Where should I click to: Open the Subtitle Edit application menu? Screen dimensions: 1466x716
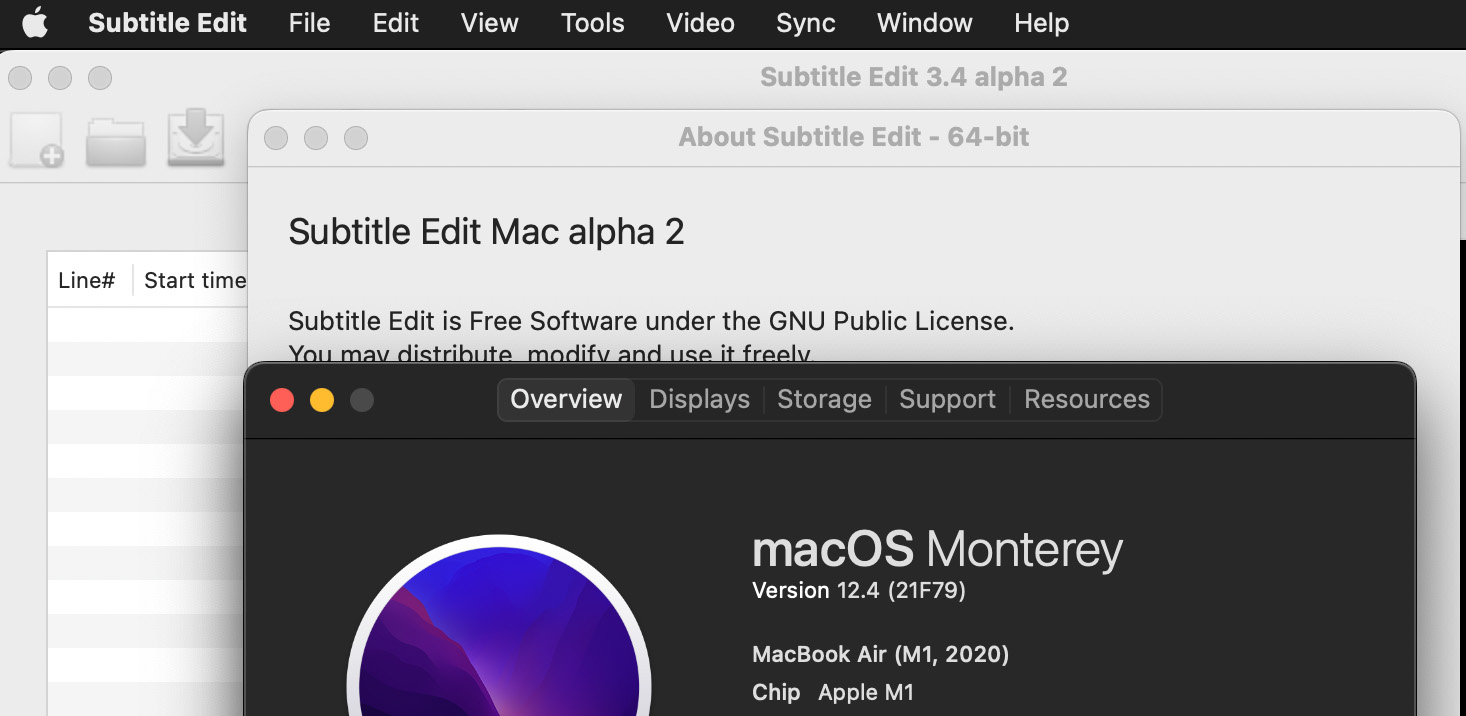pyautogui.click(x=167, y=23)
